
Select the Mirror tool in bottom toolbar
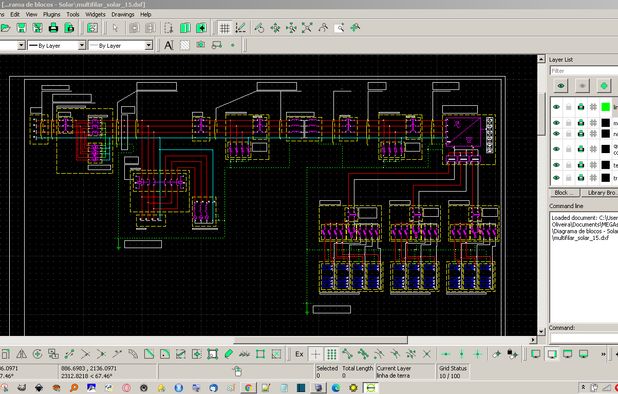click(21, 354)
